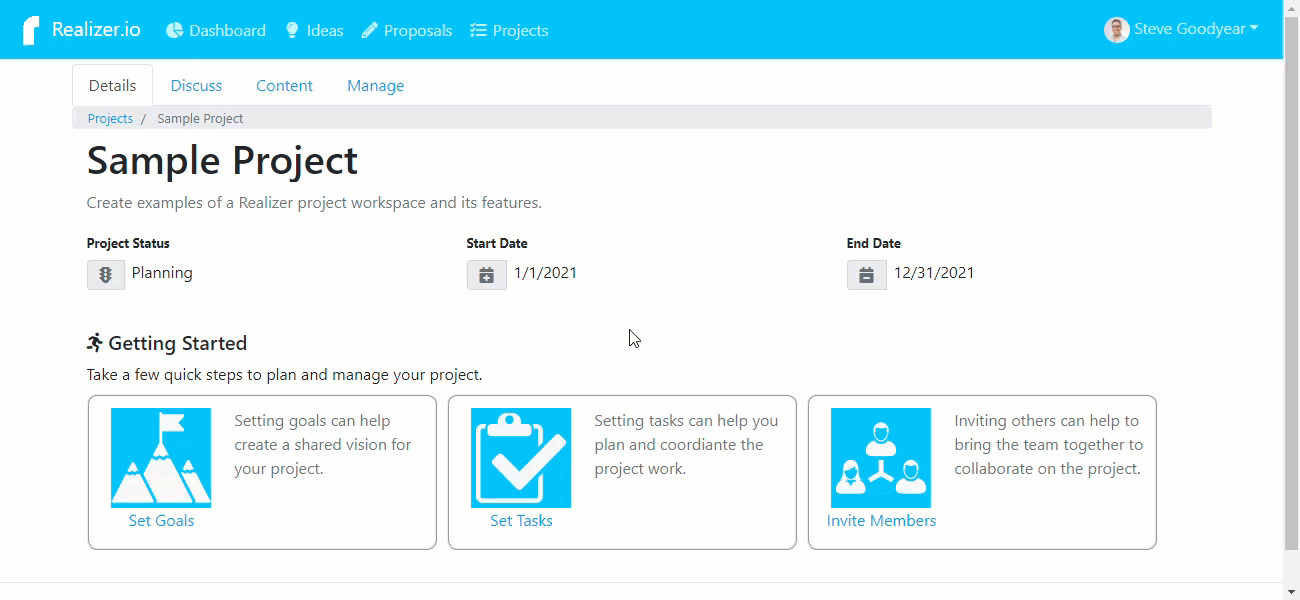The width and height of the screenshot is (1300, 600).
Task: Click the Set Goals link
Action: click(161, 521)
